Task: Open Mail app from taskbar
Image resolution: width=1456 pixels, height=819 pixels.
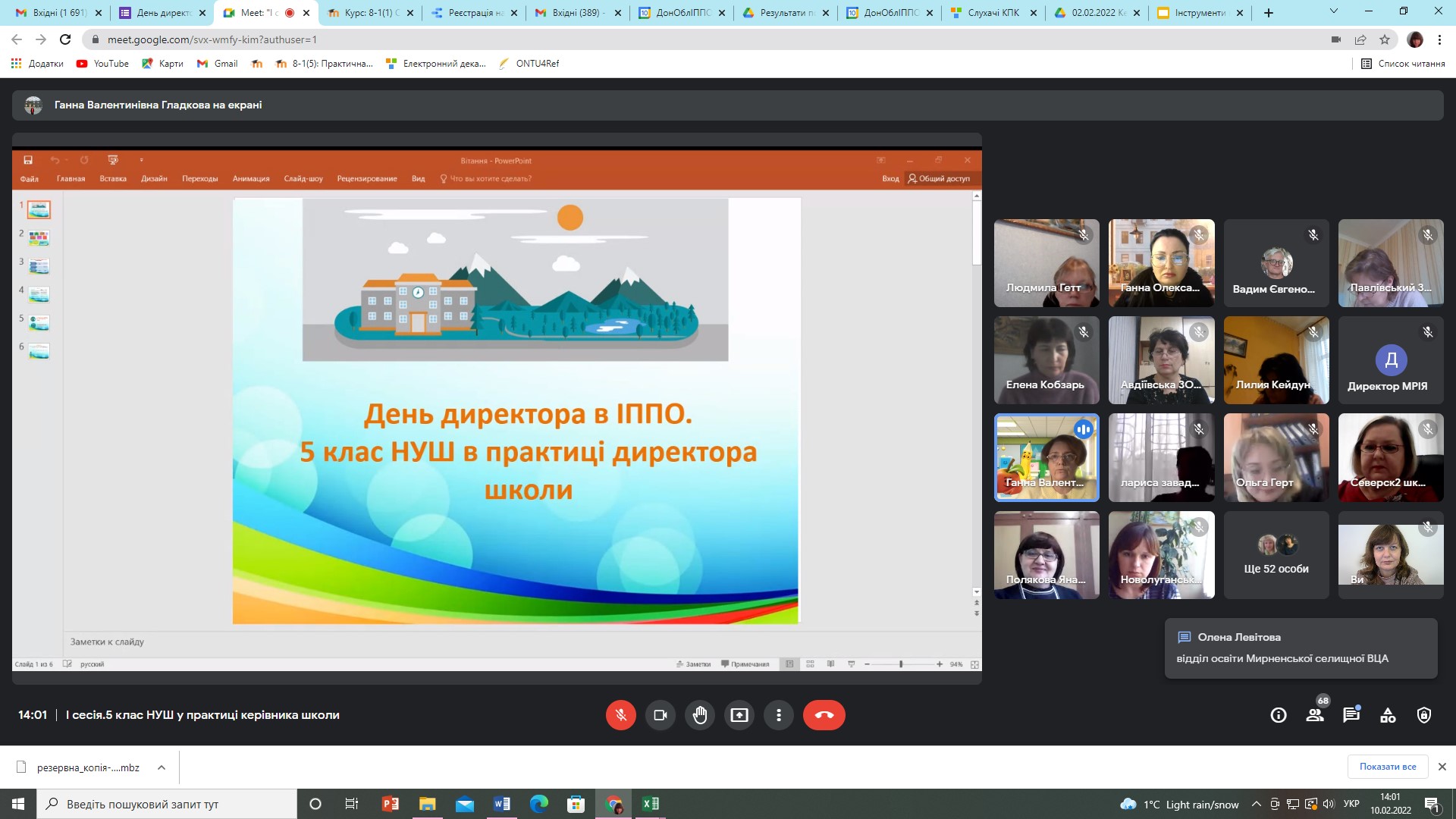Action: tap(465, 804)
